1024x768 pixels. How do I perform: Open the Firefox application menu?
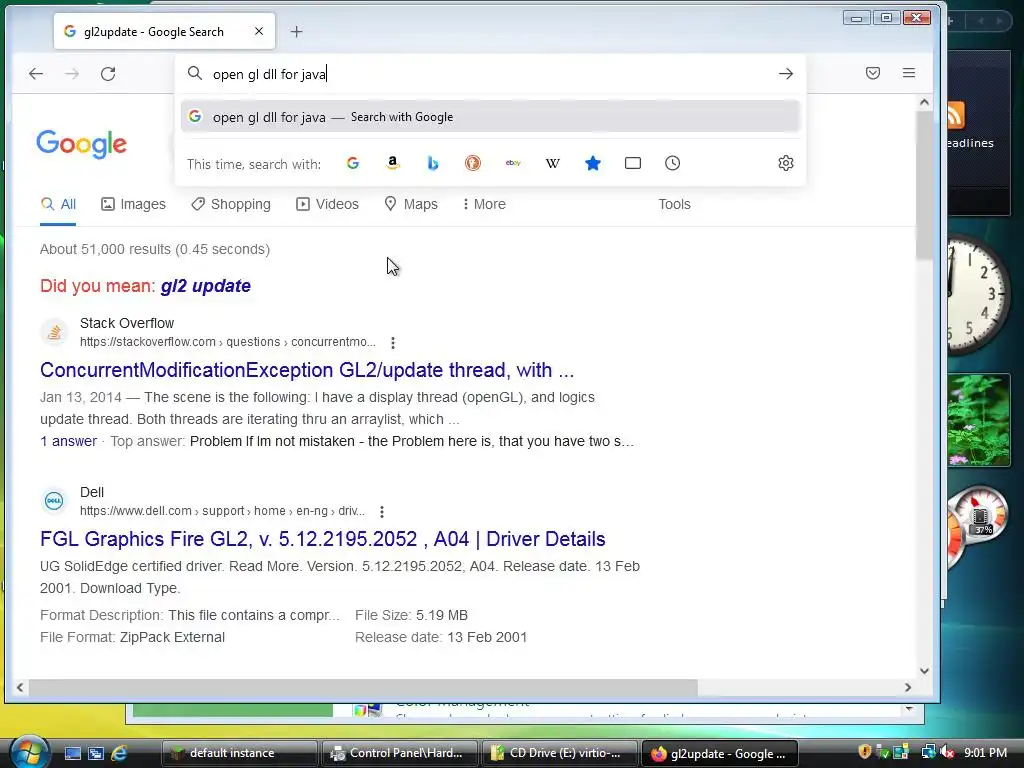[x=908, y=73]
